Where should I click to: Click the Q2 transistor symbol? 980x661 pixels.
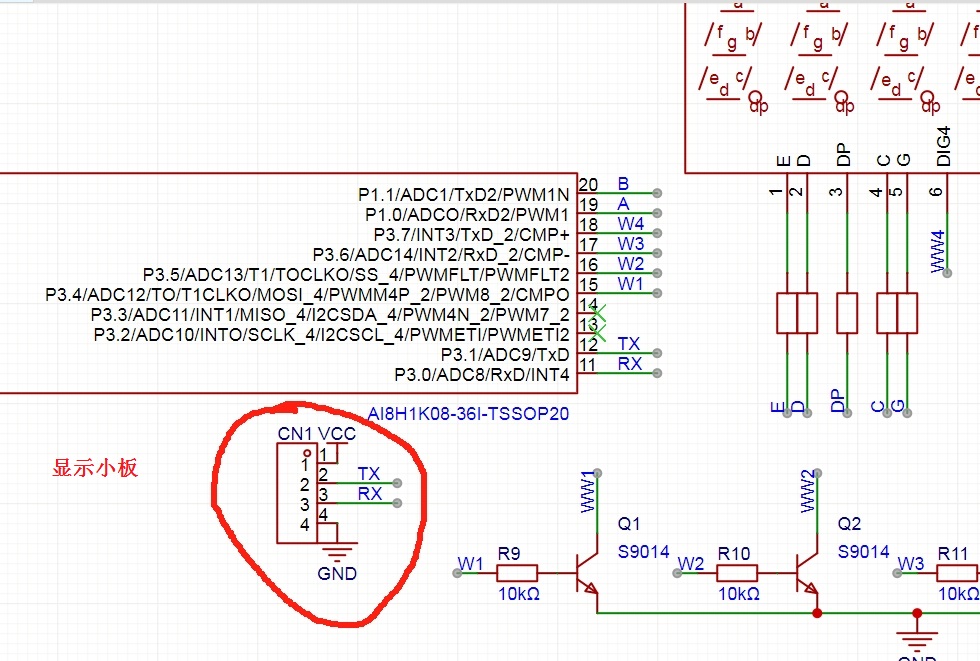[807, 573]
